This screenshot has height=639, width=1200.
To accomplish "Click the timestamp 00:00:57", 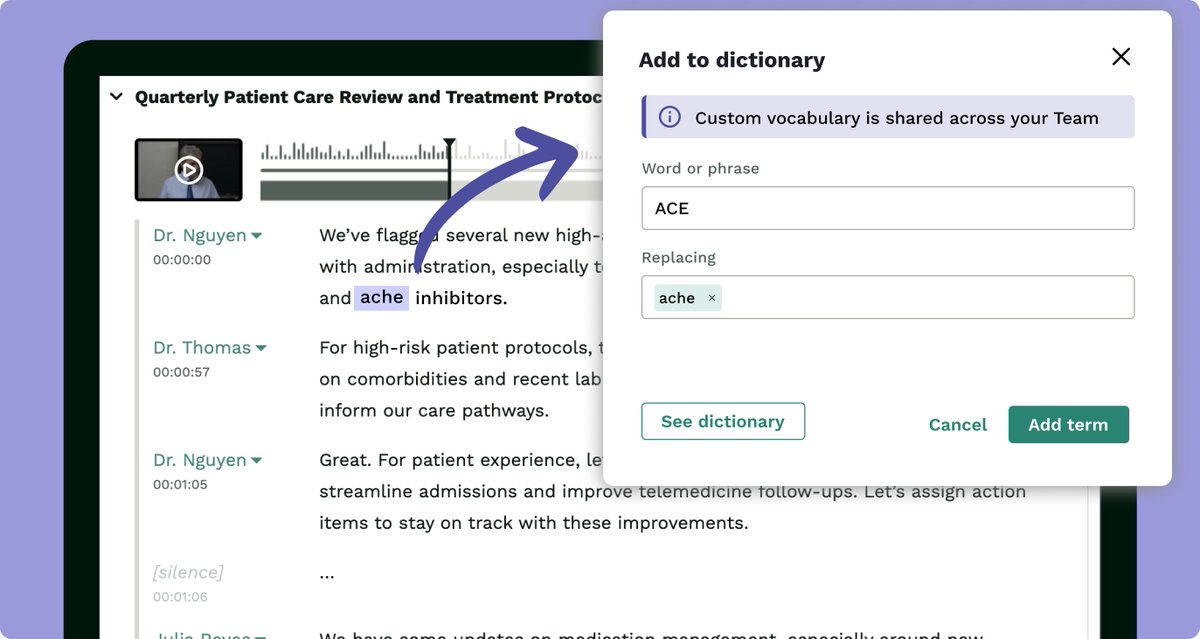I will (x=182, y=372).
